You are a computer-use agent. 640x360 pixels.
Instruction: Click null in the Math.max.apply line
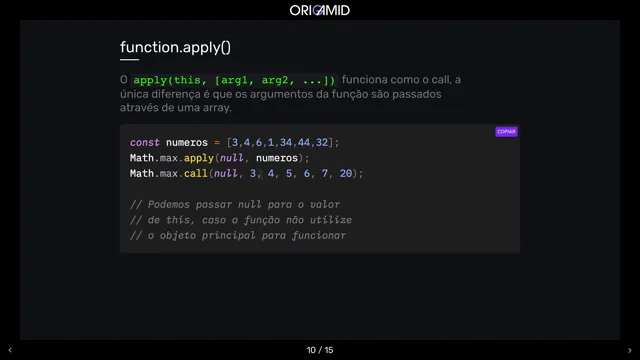click(x=231, y=158)
